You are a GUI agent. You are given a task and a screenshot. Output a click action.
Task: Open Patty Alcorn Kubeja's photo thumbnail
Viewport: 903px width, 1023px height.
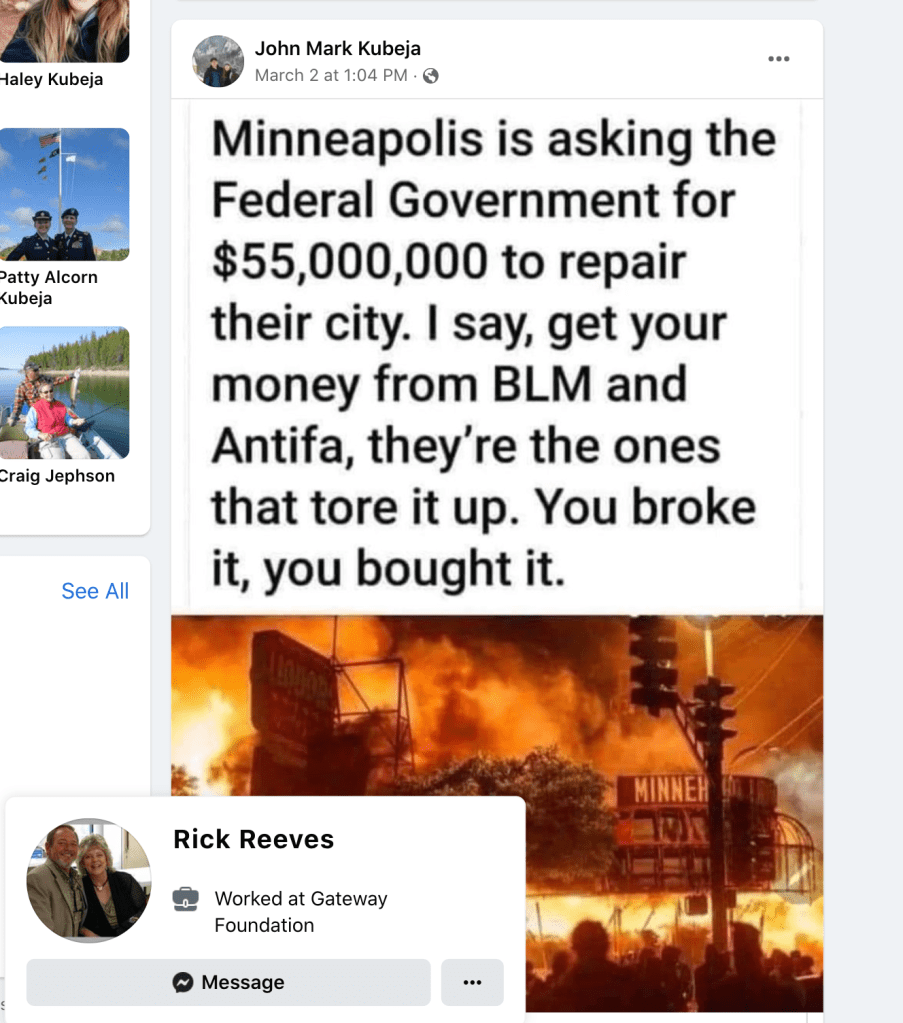[64, 194]
